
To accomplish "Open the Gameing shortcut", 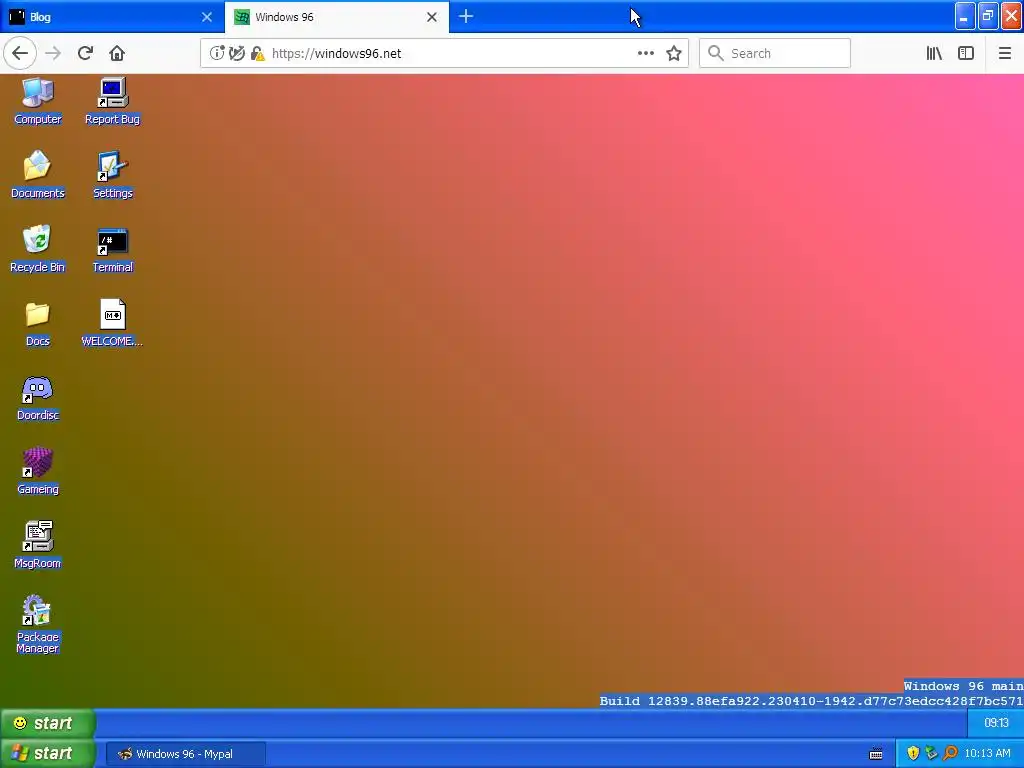I will (37, 471).
